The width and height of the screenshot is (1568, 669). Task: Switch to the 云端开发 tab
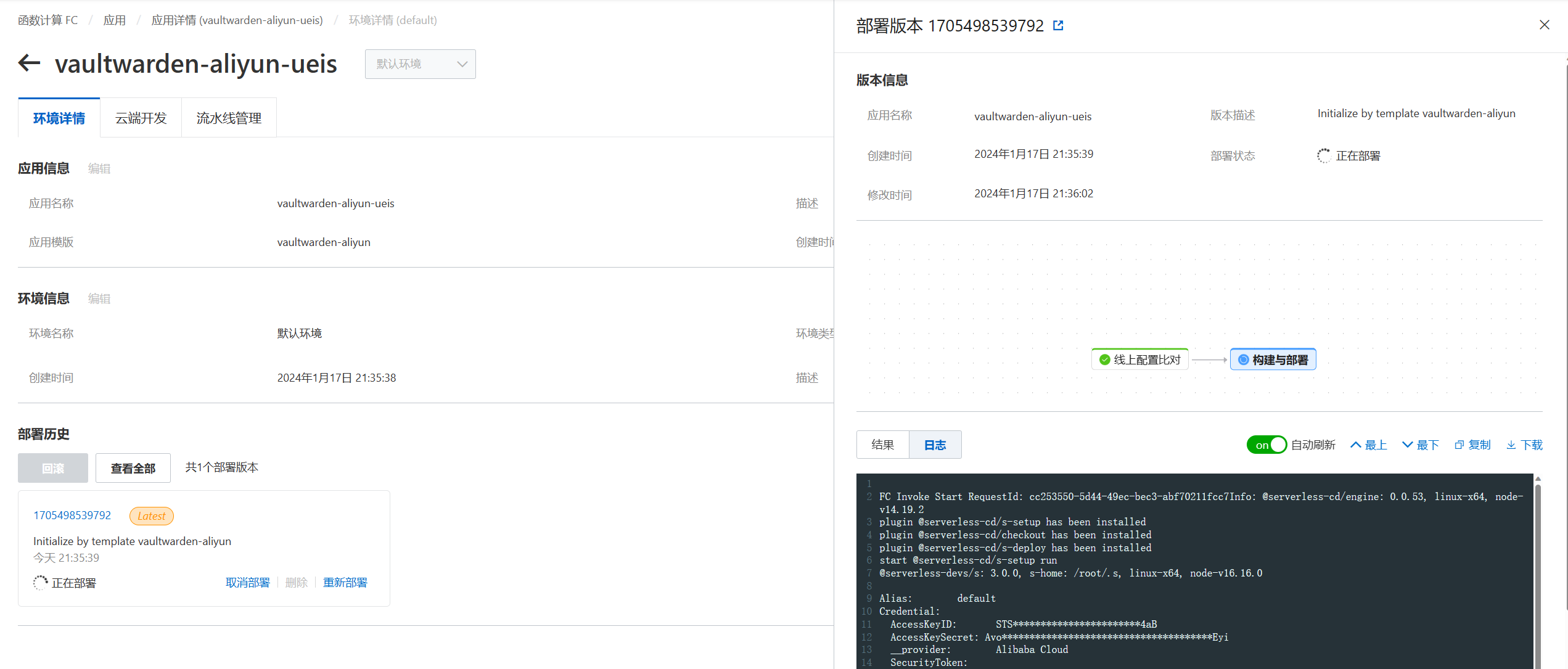[141, 118]
